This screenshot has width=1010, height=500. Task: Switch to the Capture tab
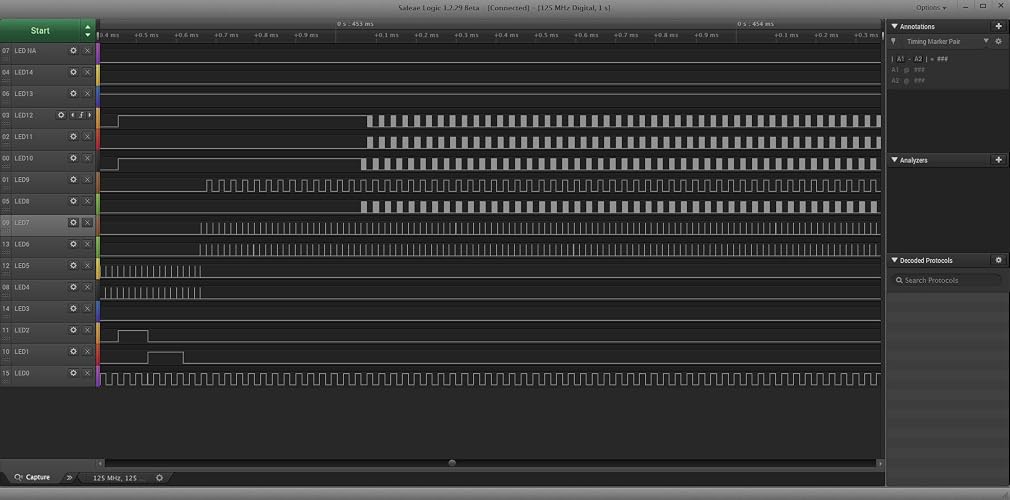pyautogui.click(x=32, y=477)
